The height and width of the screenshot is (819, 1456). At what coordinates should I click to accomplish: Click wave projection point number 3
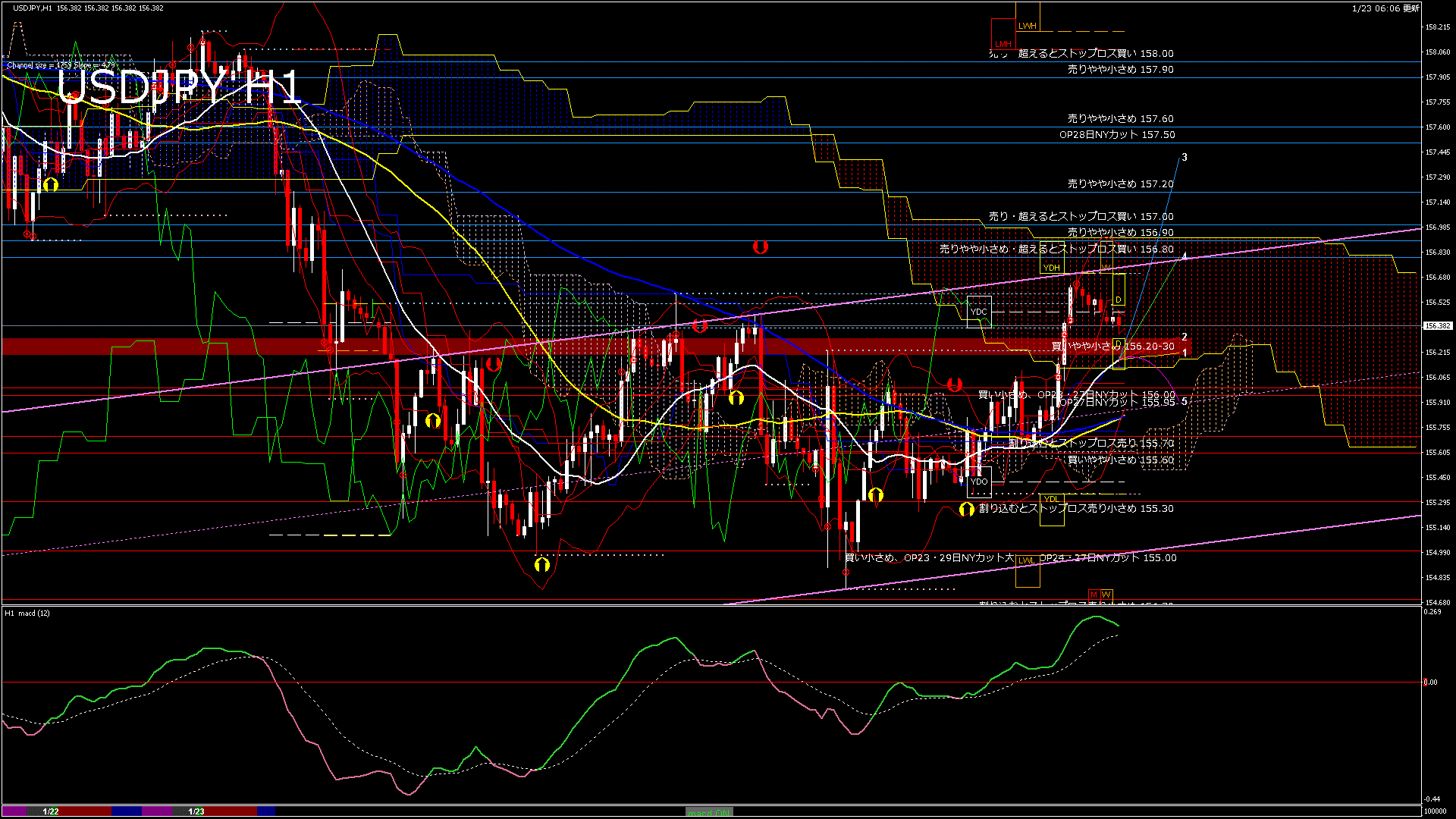click(1184, 158)
